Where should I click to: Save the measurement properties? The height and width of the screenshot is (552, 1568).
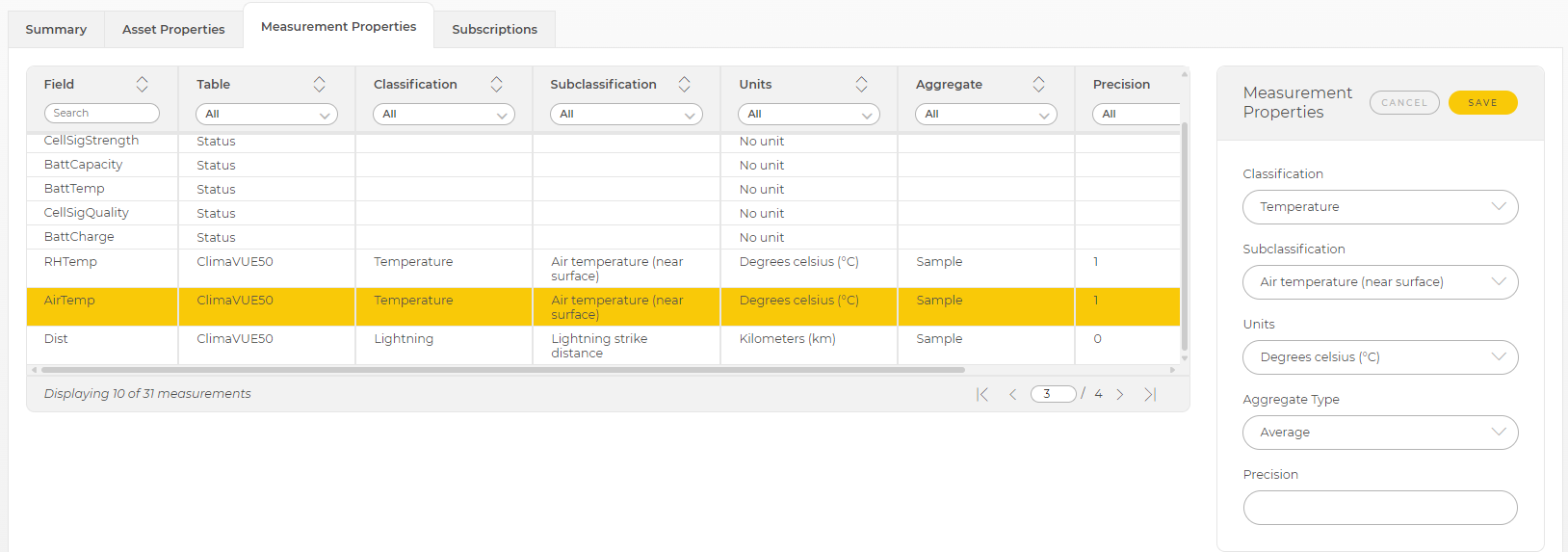(x=1482, y=103)
